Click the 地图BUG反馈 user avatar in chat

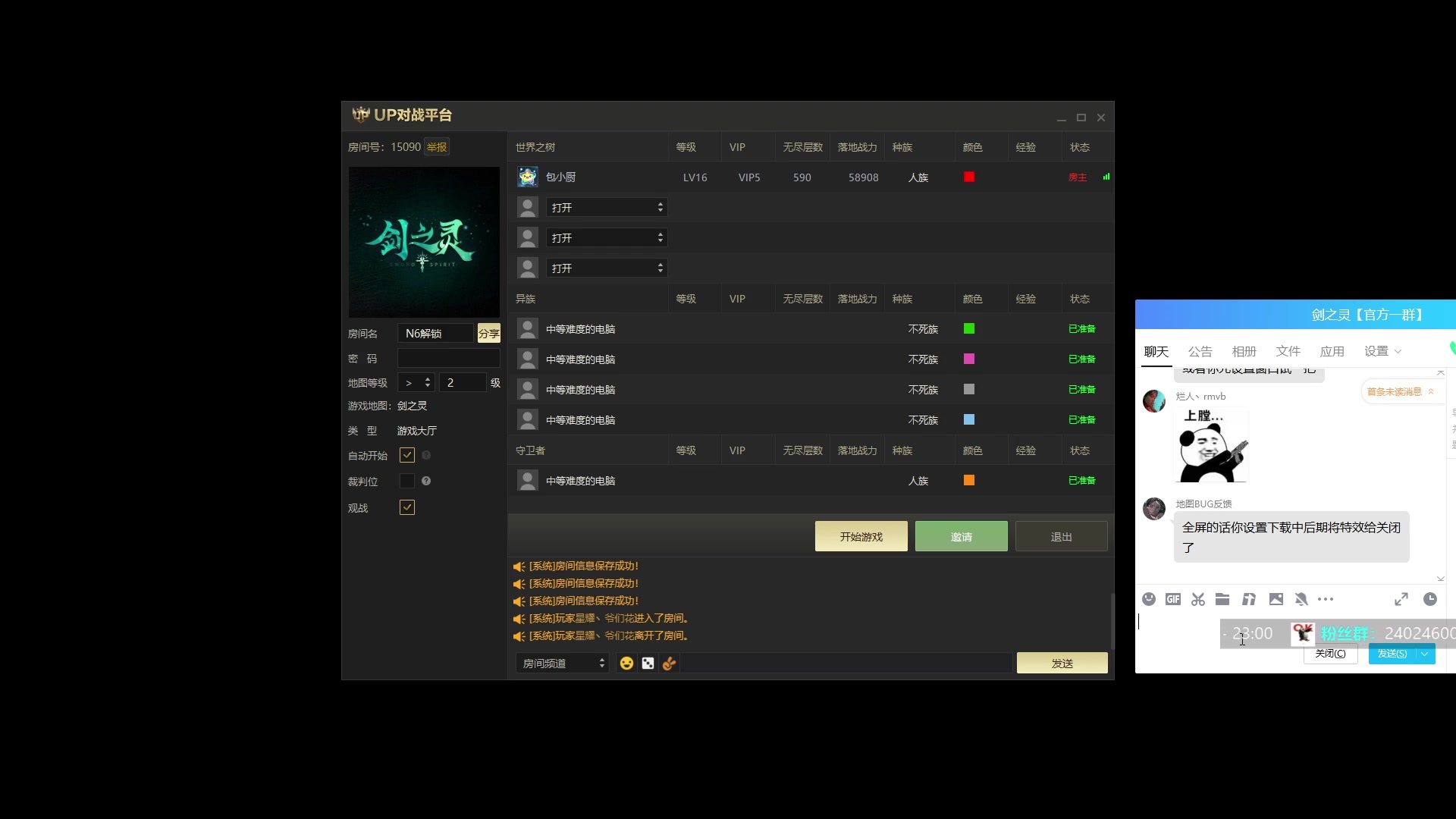[x=1154, y=508]
